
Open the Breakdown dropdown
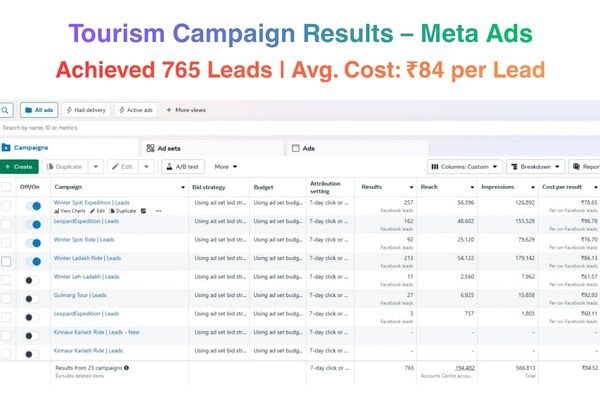pyautogui.click(x=535, y=167)
